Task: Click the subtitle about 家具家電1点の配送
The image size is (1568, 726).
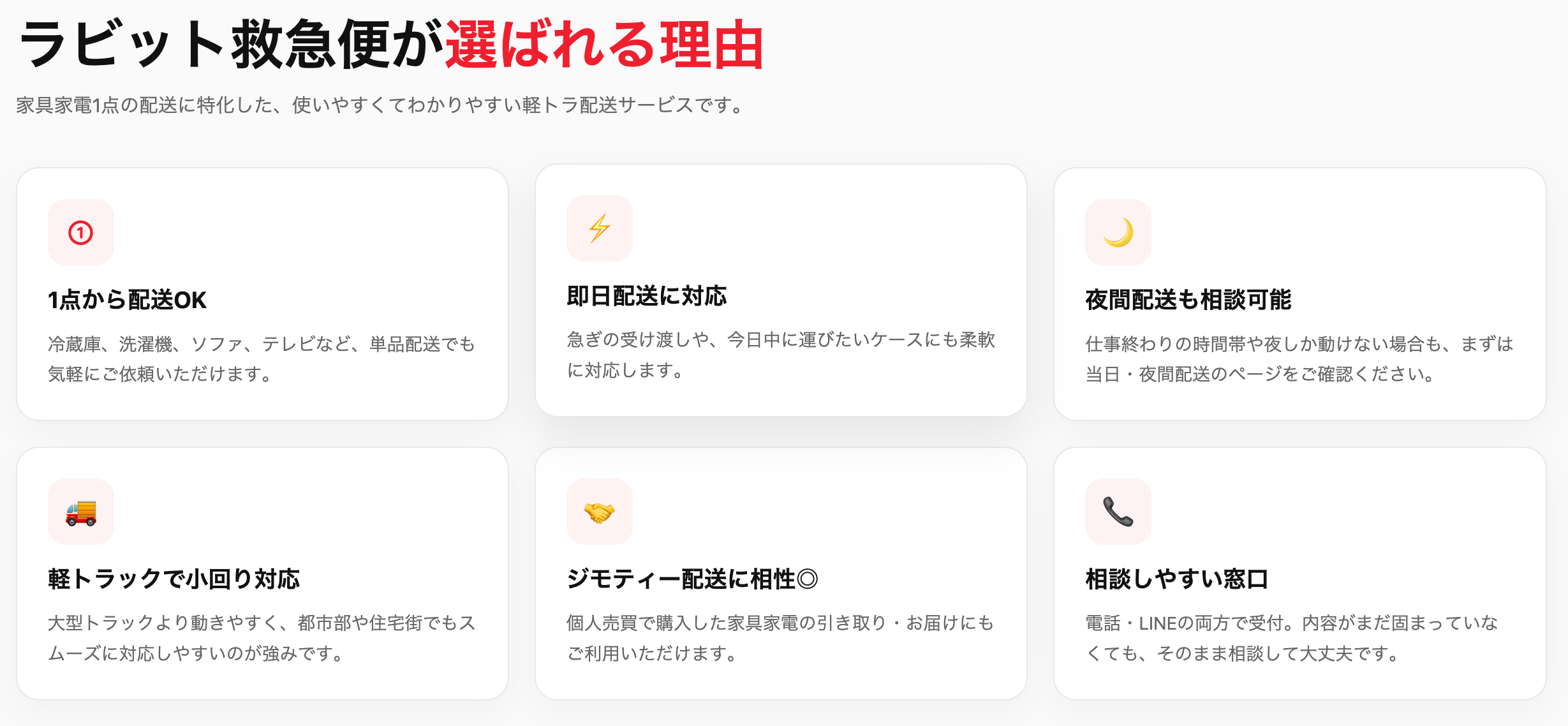Action: (x=381, y=105)
